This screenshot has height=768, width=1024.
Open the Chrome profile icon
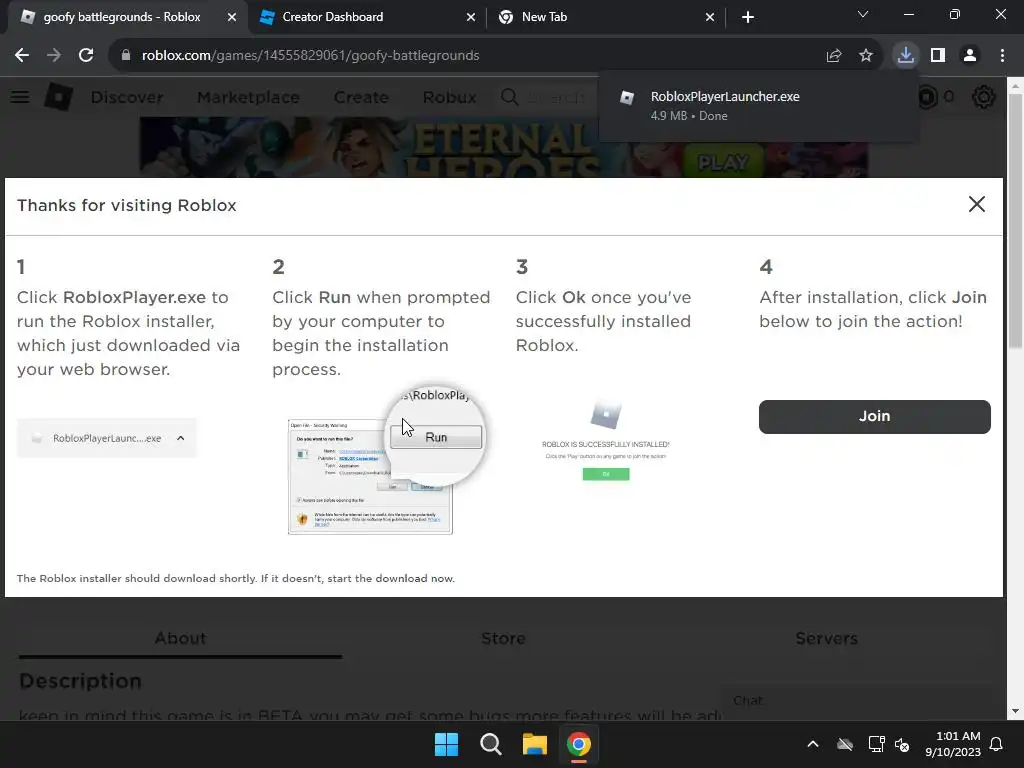(x=970, y=56)
